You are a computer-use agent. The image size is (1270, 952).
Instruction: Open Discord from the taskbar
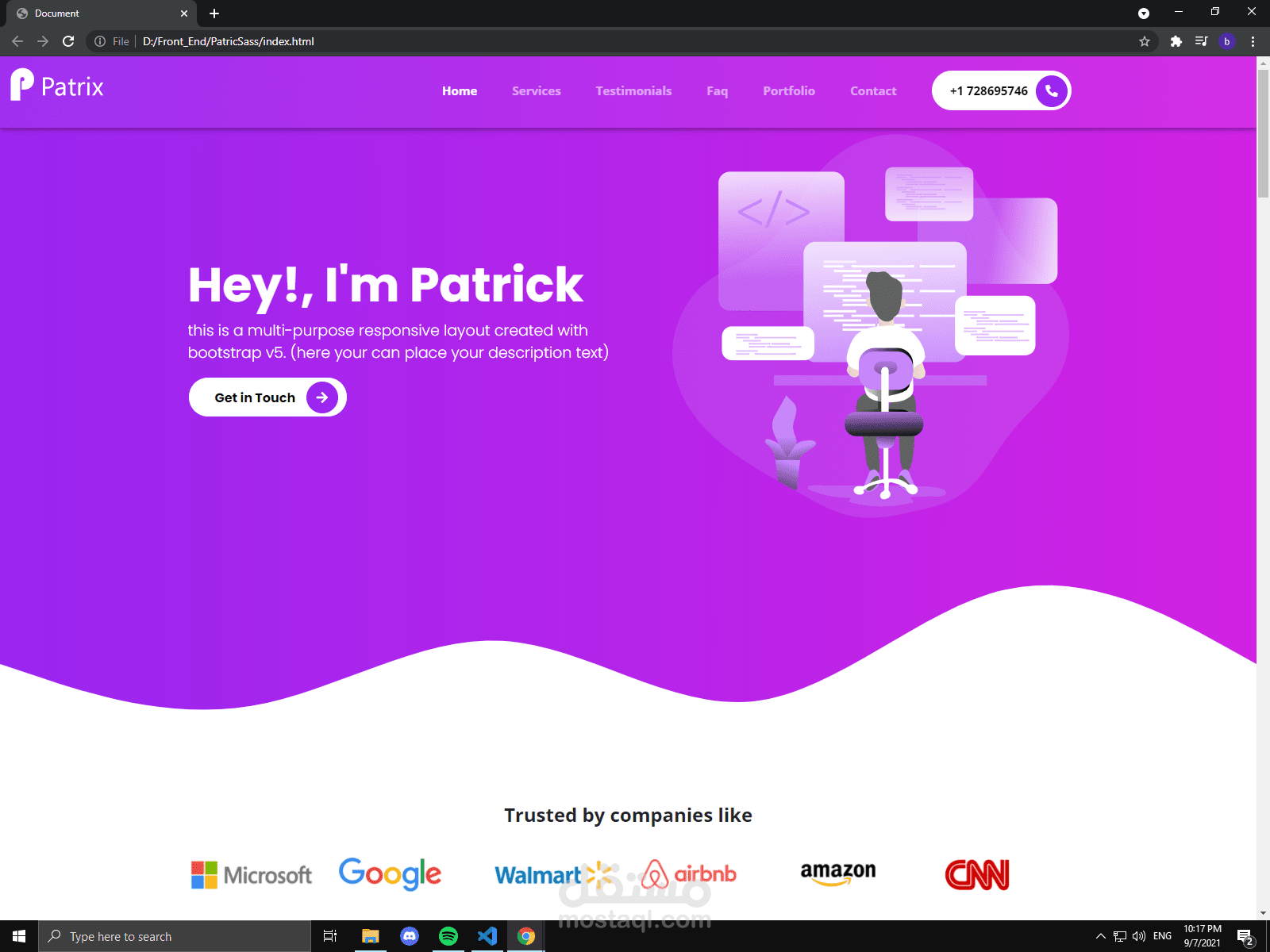coord(409,936)
